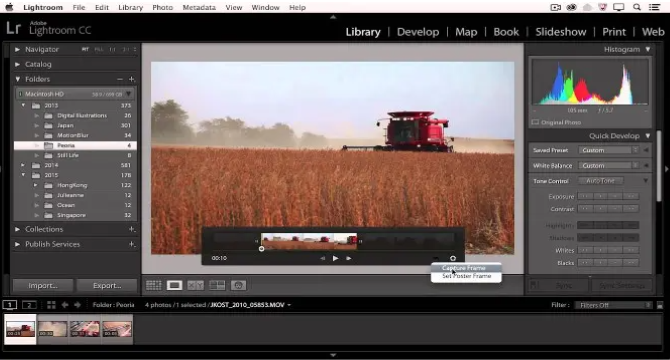Image resolution: width=670 pixels, height=360 pixels.
Task: Open Filters Off dropdown
Action: [x=613, y=305]
